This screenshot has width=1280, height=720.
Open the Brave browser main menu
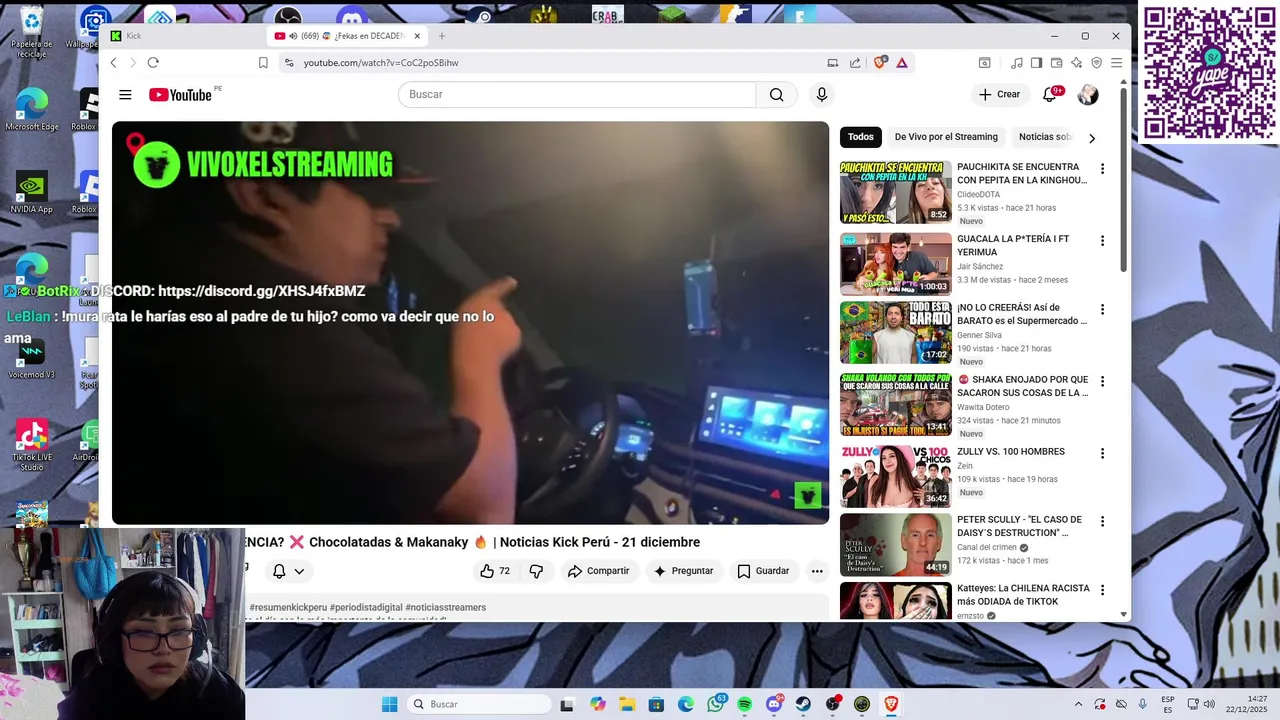(x=1116, y=62)
